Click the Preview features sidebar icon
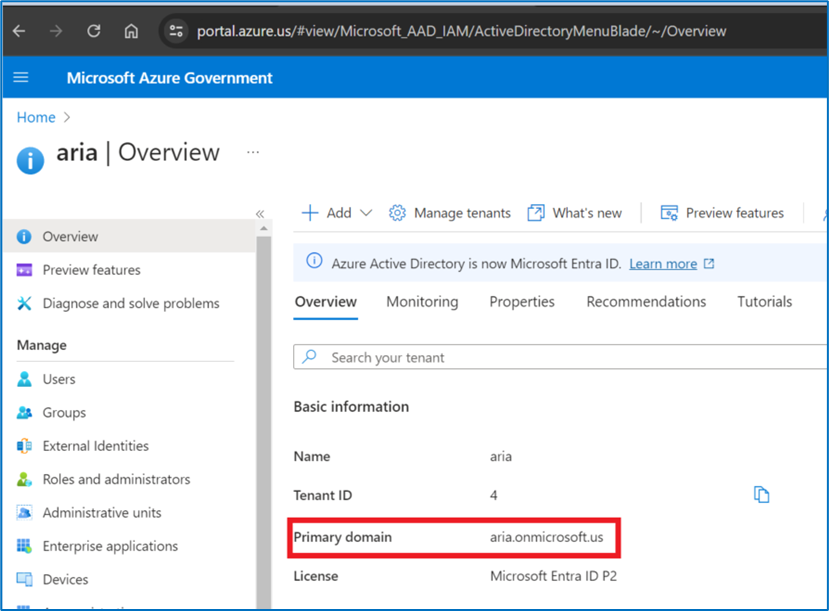The height and width of the screenshot is (611, 829). [24, 270]
